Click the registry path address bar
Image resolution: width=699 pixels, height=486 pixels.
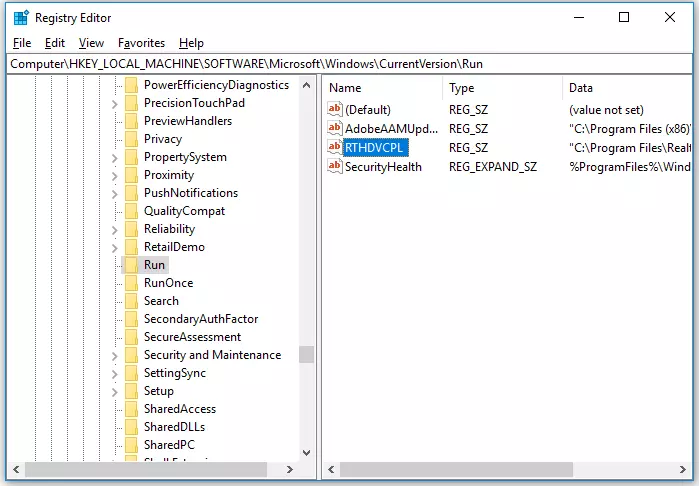pos(349,63)
